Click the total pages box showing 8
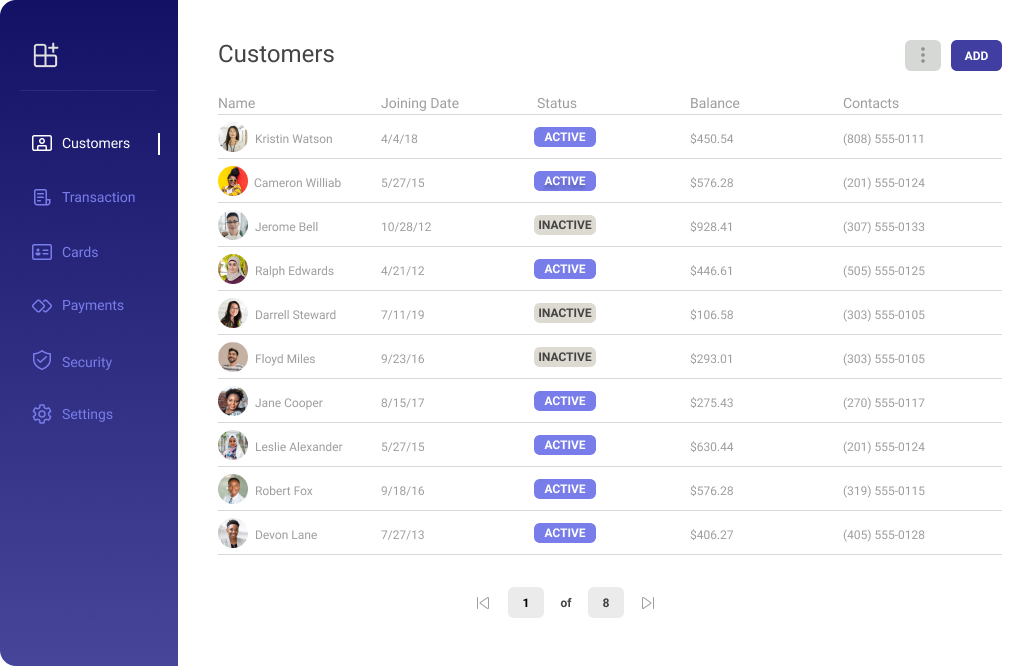1033x666 pixels. (x=605, y=603)
